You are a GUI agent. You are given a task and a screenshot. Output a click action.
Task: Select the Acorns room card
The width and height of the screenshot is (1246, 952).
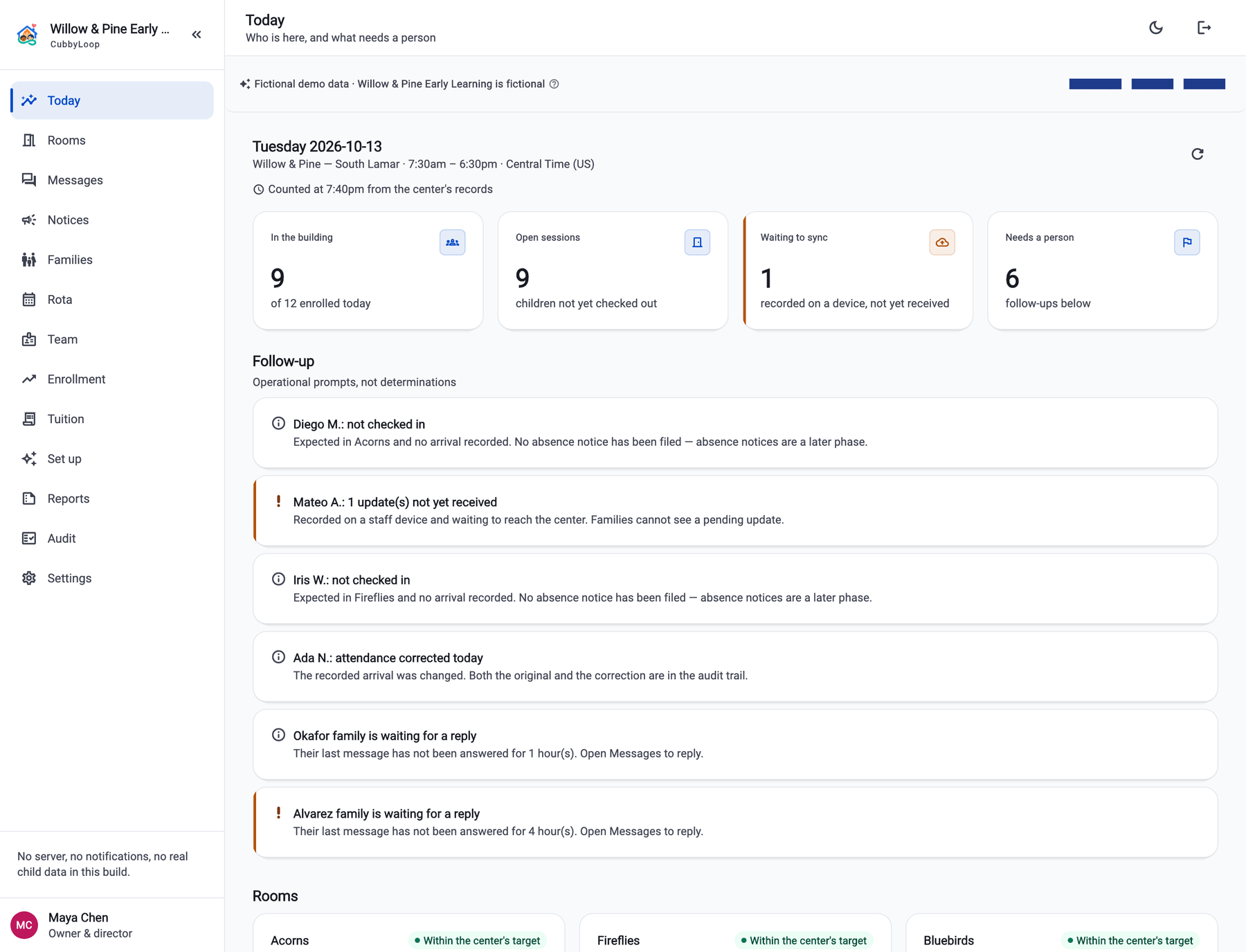tap(408, 933)
